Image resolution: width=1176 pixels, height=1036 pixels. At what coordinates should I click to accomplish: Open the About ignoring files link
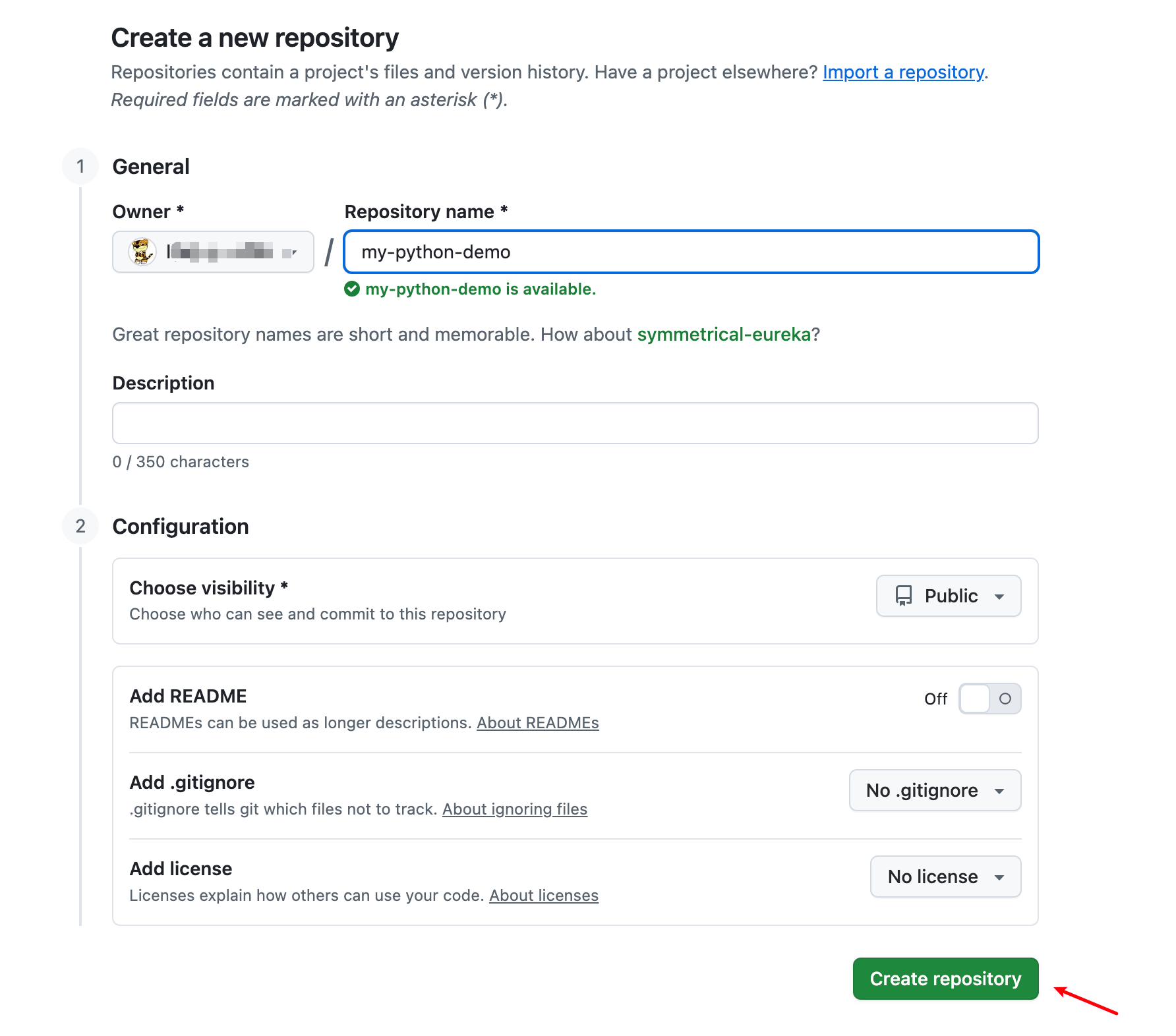pyautogui.click(x=514, y=809)
